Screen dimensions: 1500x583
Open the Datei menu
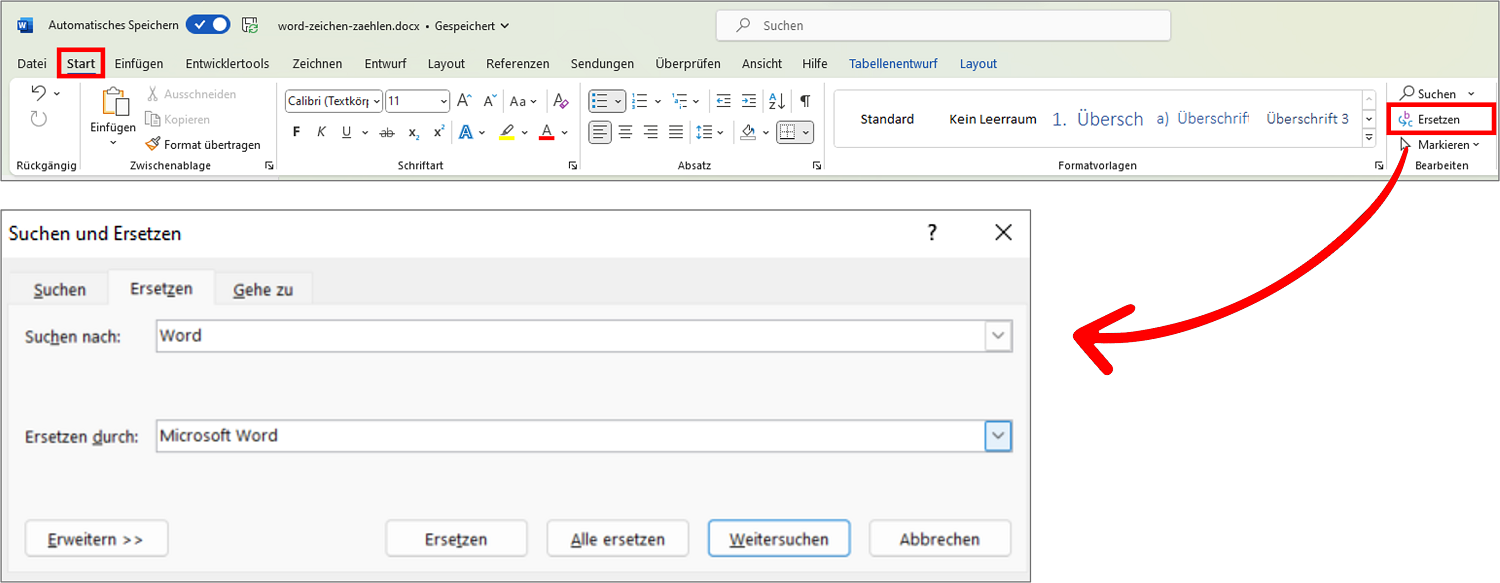pos(32,63)
